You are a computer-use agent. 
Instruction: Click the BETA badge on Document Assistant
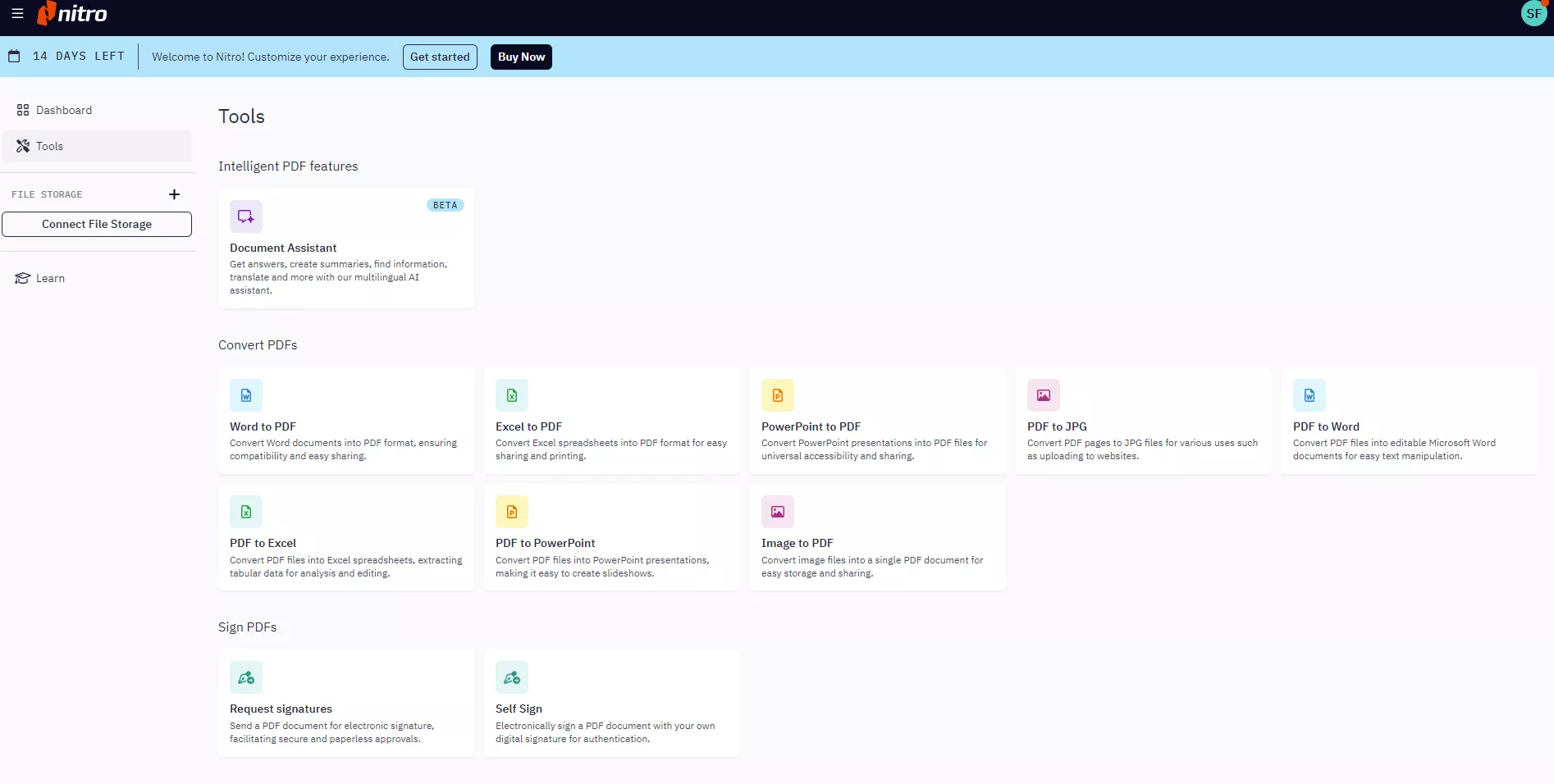[445, 205]
